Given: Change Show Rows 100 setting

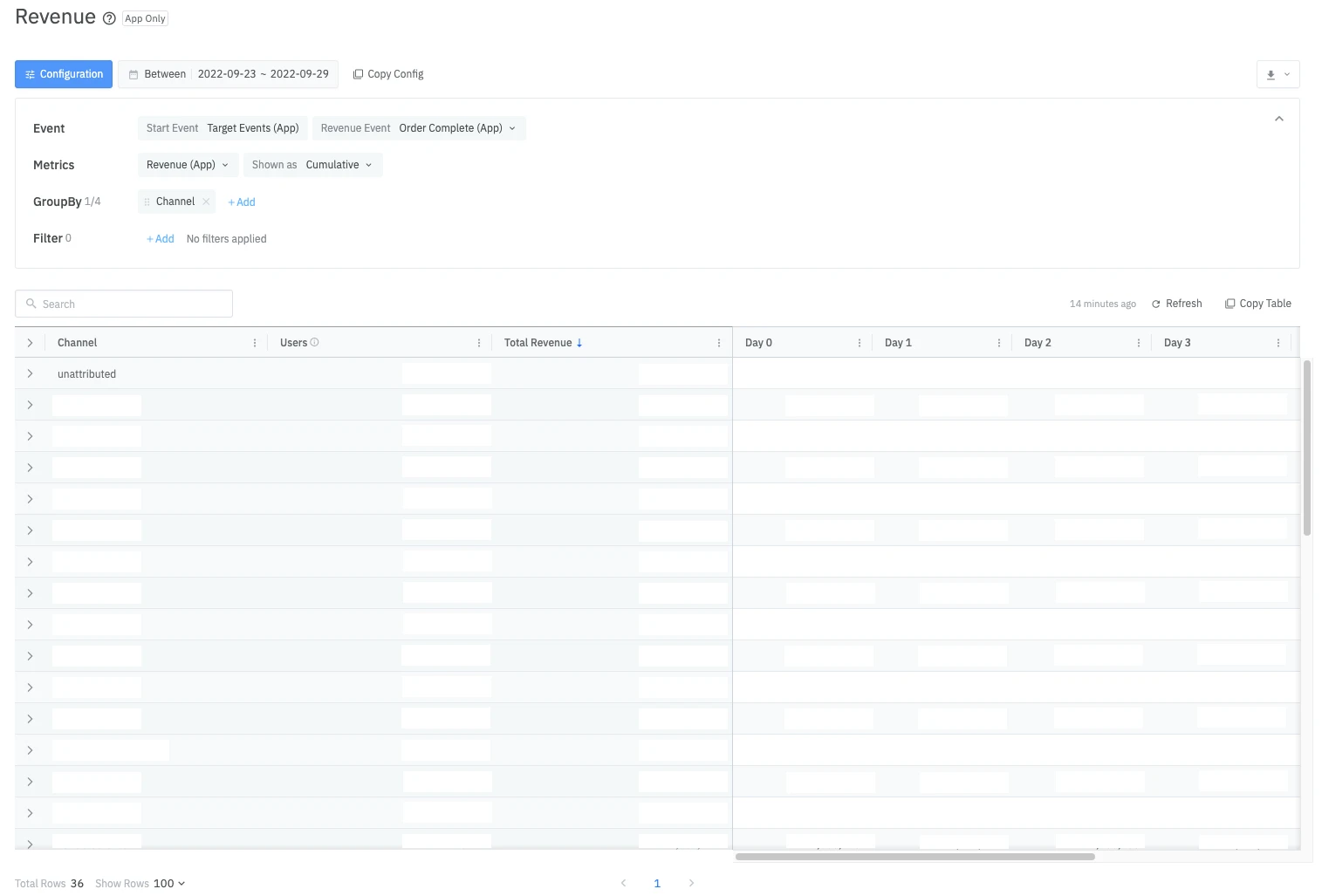Looking at the screenshot, I should click(169, 883).
